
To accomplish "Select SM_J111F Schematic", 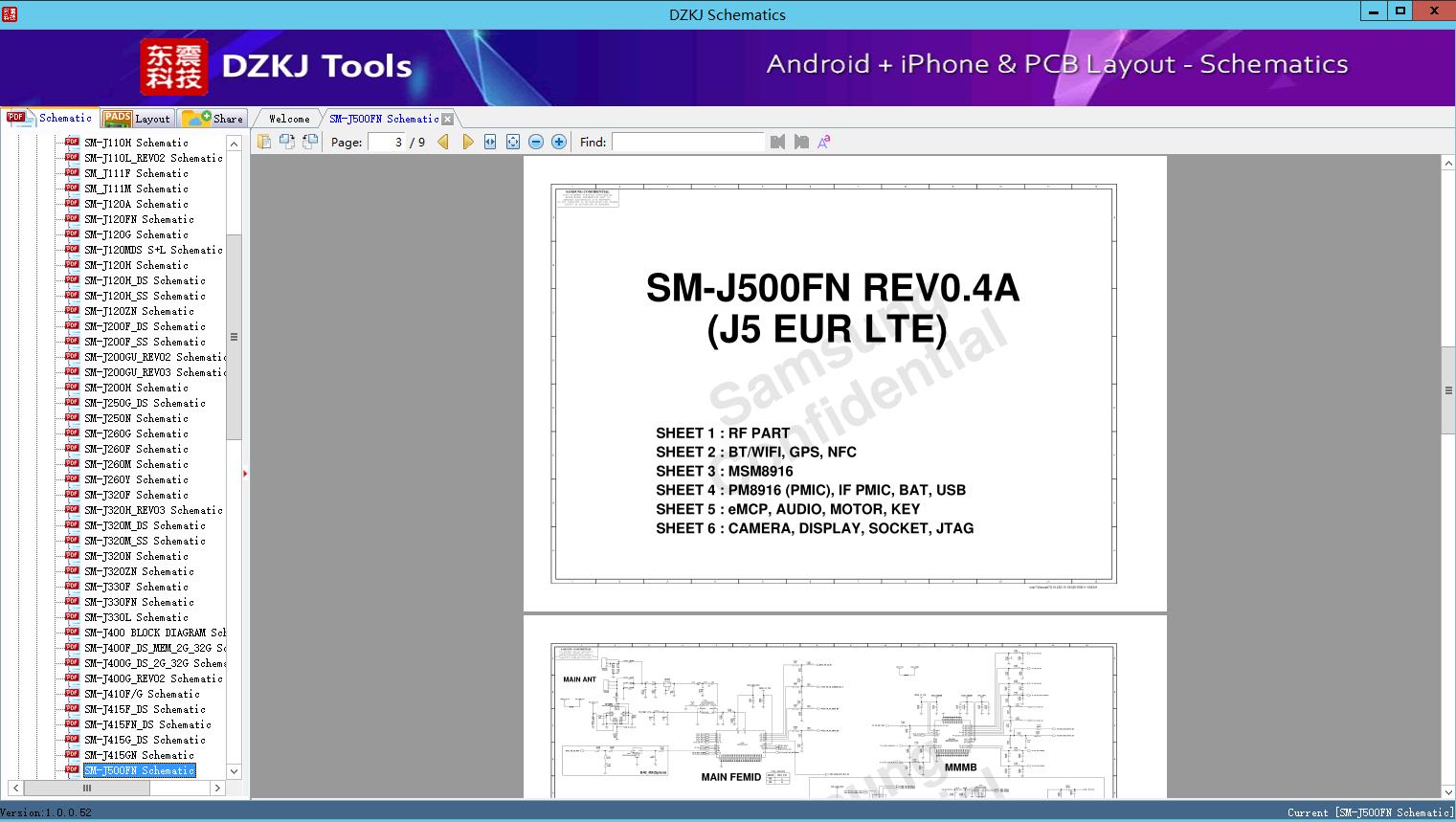I will coord(136,173).
